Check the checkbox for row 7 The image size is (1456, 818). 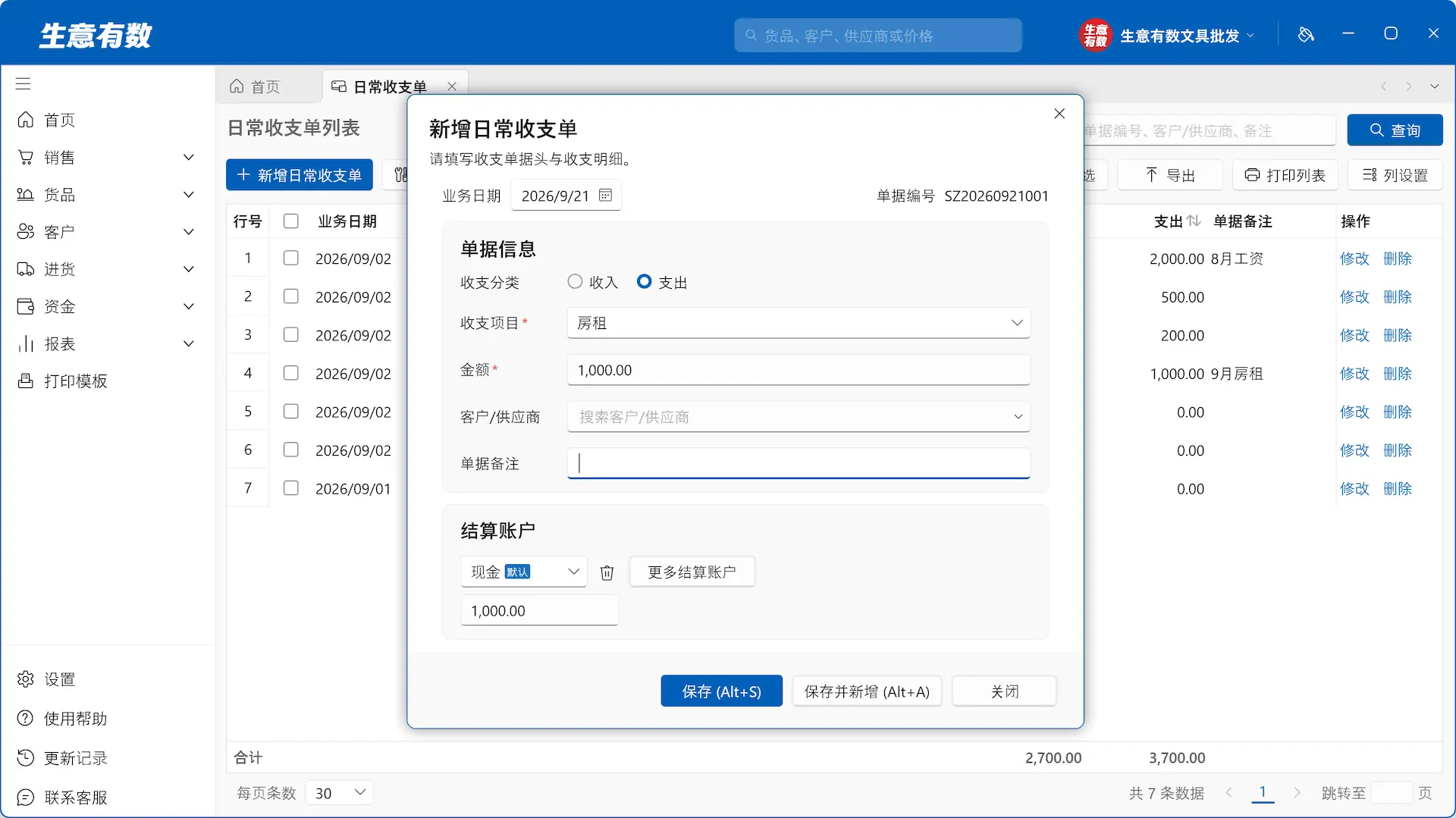click(290, 488)
